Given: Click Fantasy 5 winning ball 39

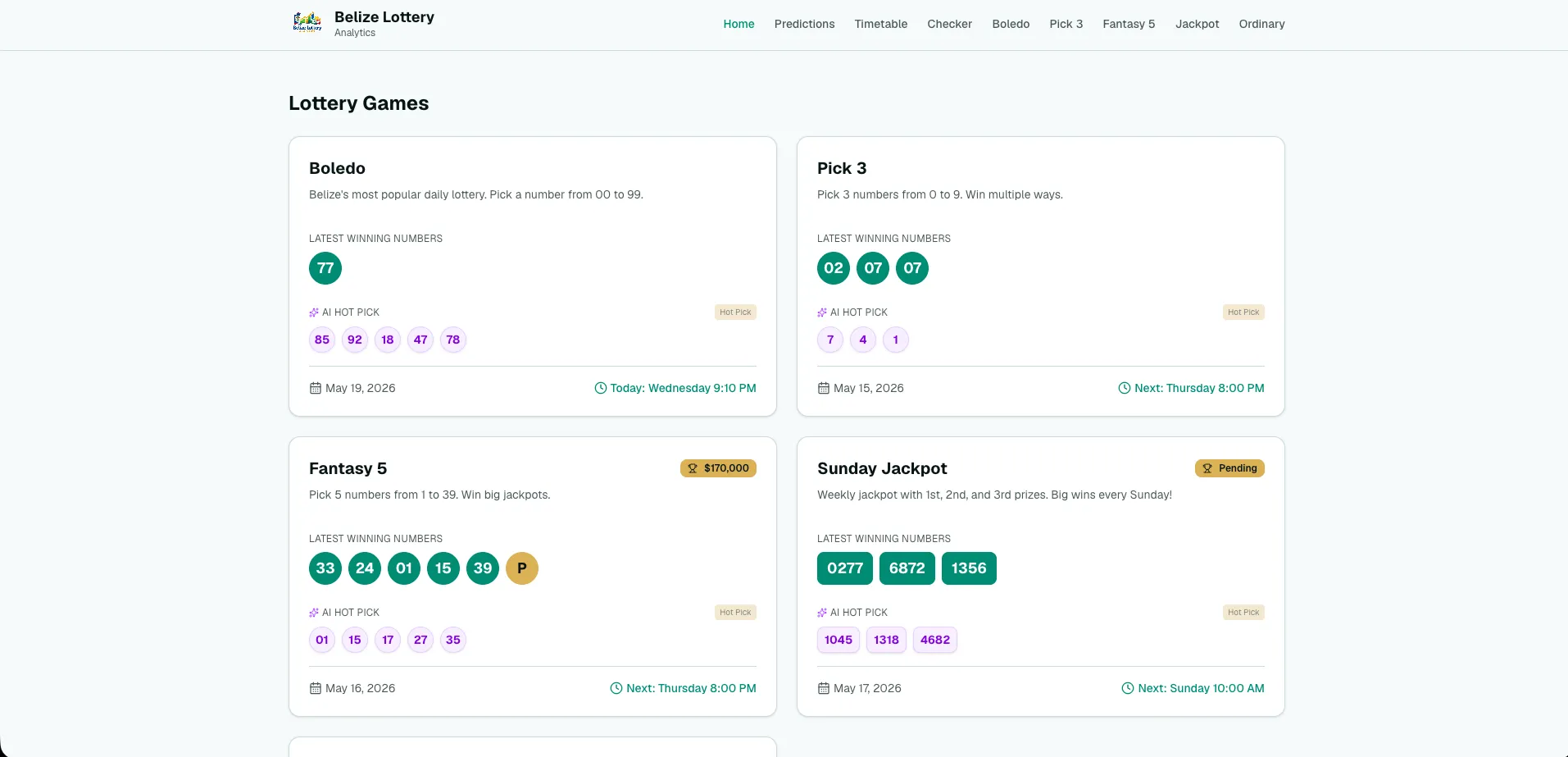Looking at the screenshot, I should coord(483,568).
